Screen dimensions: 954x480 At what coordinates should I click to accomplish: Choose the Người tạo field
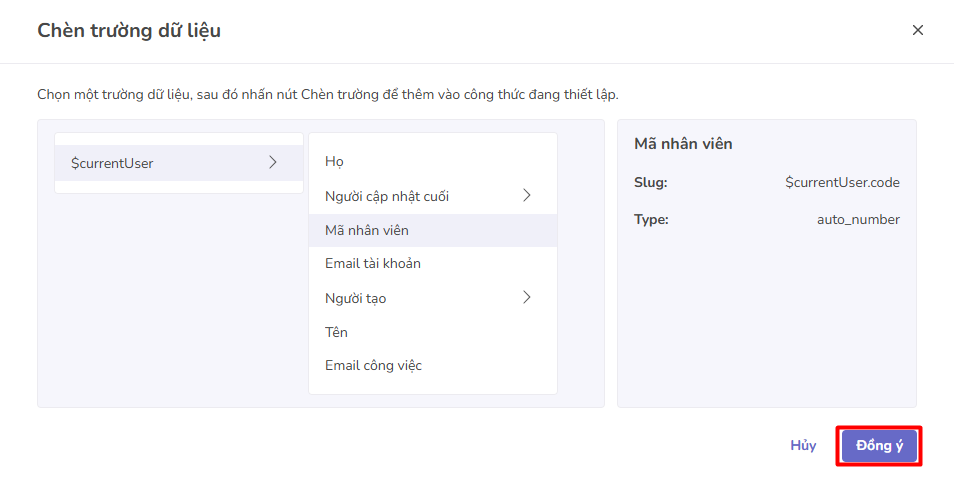355,298
